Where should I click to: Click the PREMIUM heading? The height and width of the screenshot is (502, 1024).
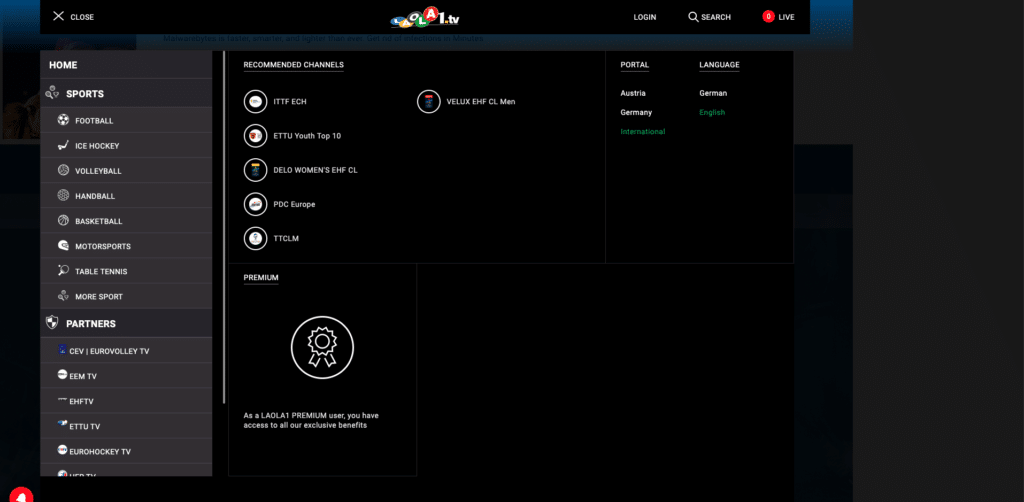tap(261, 277)
